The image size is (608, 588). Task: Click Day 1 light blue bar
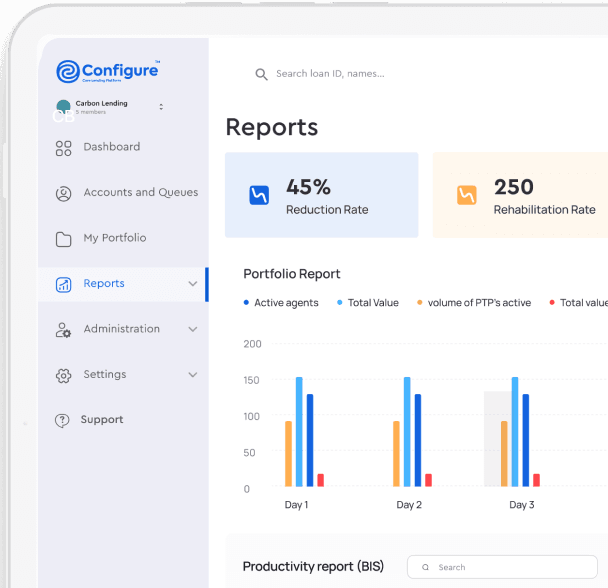tap(299, 432)
